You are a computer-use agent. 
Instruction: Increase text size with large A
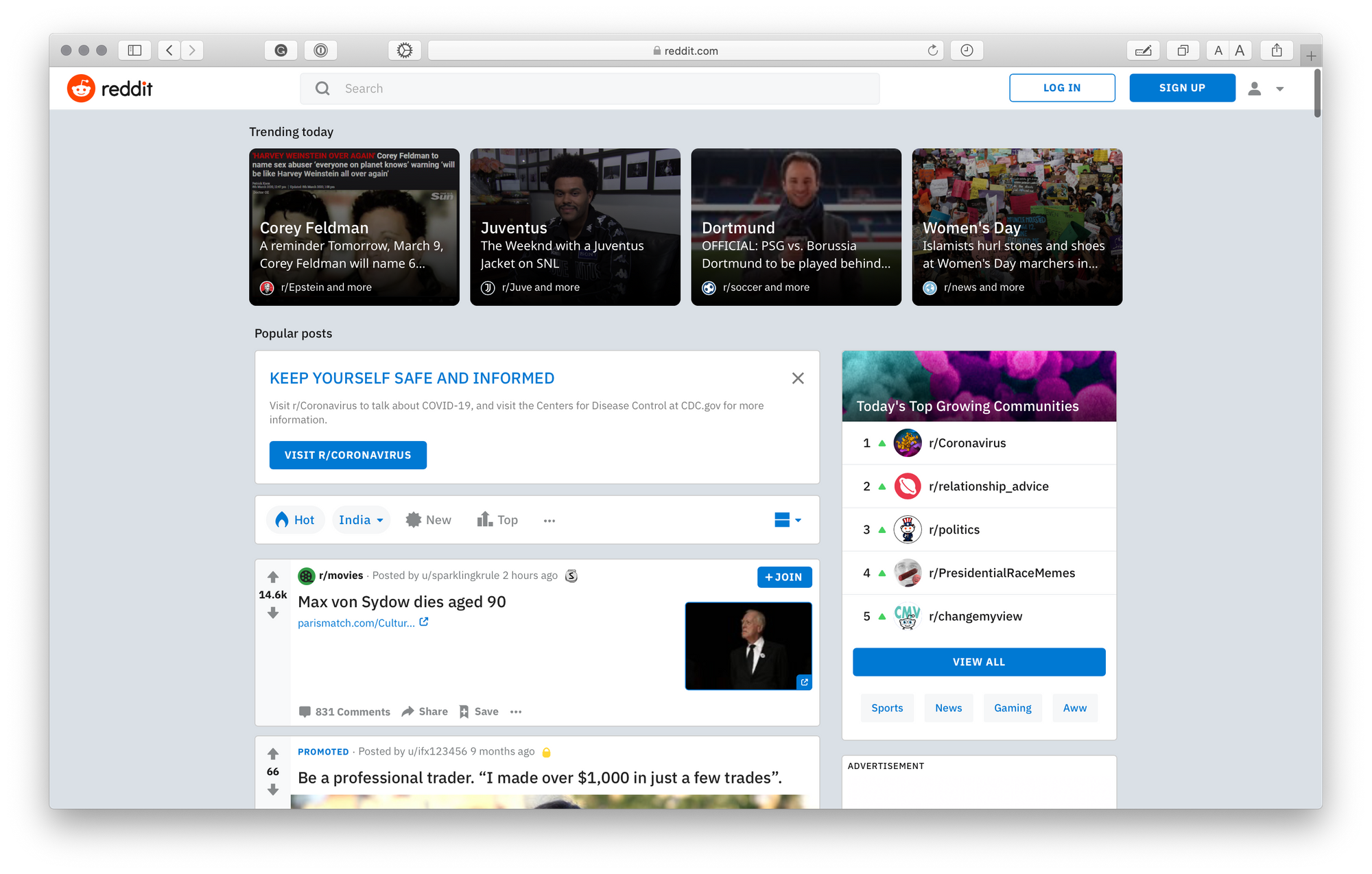[x=1240, y=50]
